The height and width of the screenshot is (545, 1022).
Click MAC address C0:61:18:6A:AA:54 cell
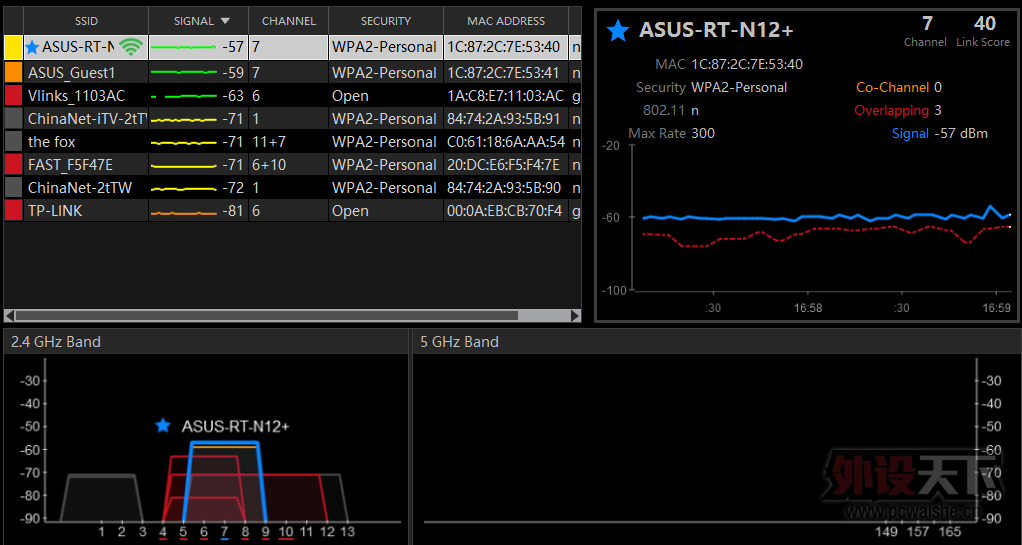(x=506, y=141)
